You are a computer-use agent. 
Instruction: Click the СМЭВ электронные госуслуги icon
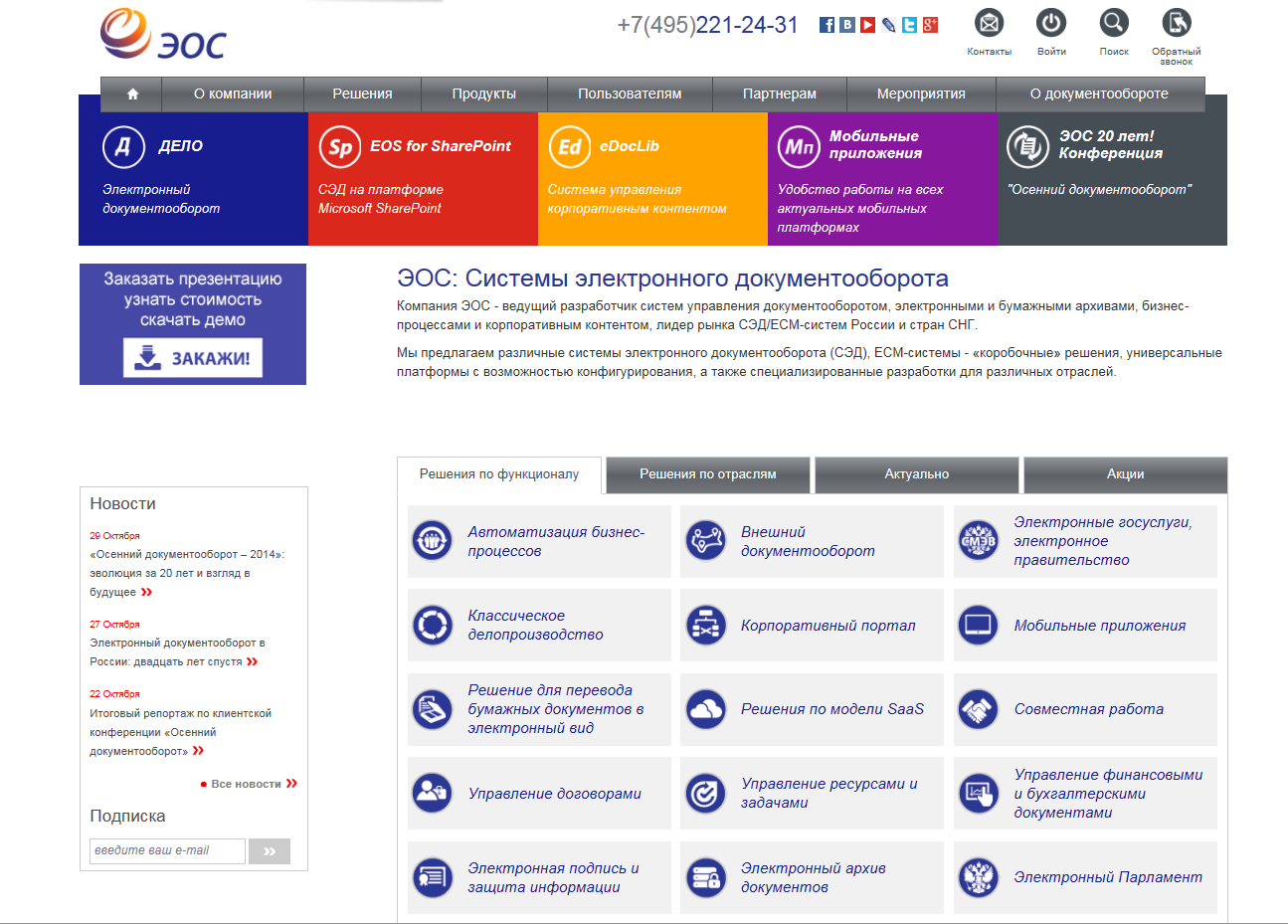(979, 541)
